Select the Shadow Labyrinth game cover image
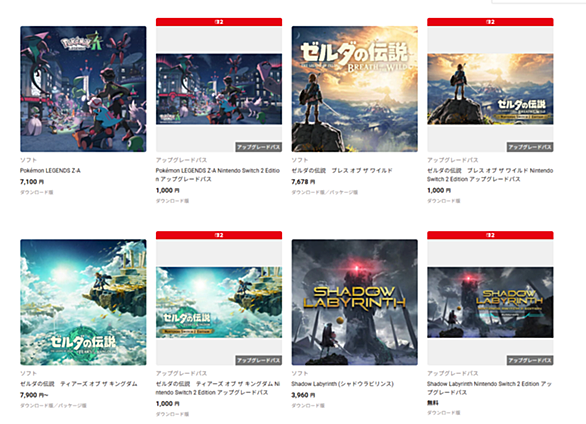Image resolution: width=586 pixels, height=424 pixels. pyautogui.click(x=355, y=302)
